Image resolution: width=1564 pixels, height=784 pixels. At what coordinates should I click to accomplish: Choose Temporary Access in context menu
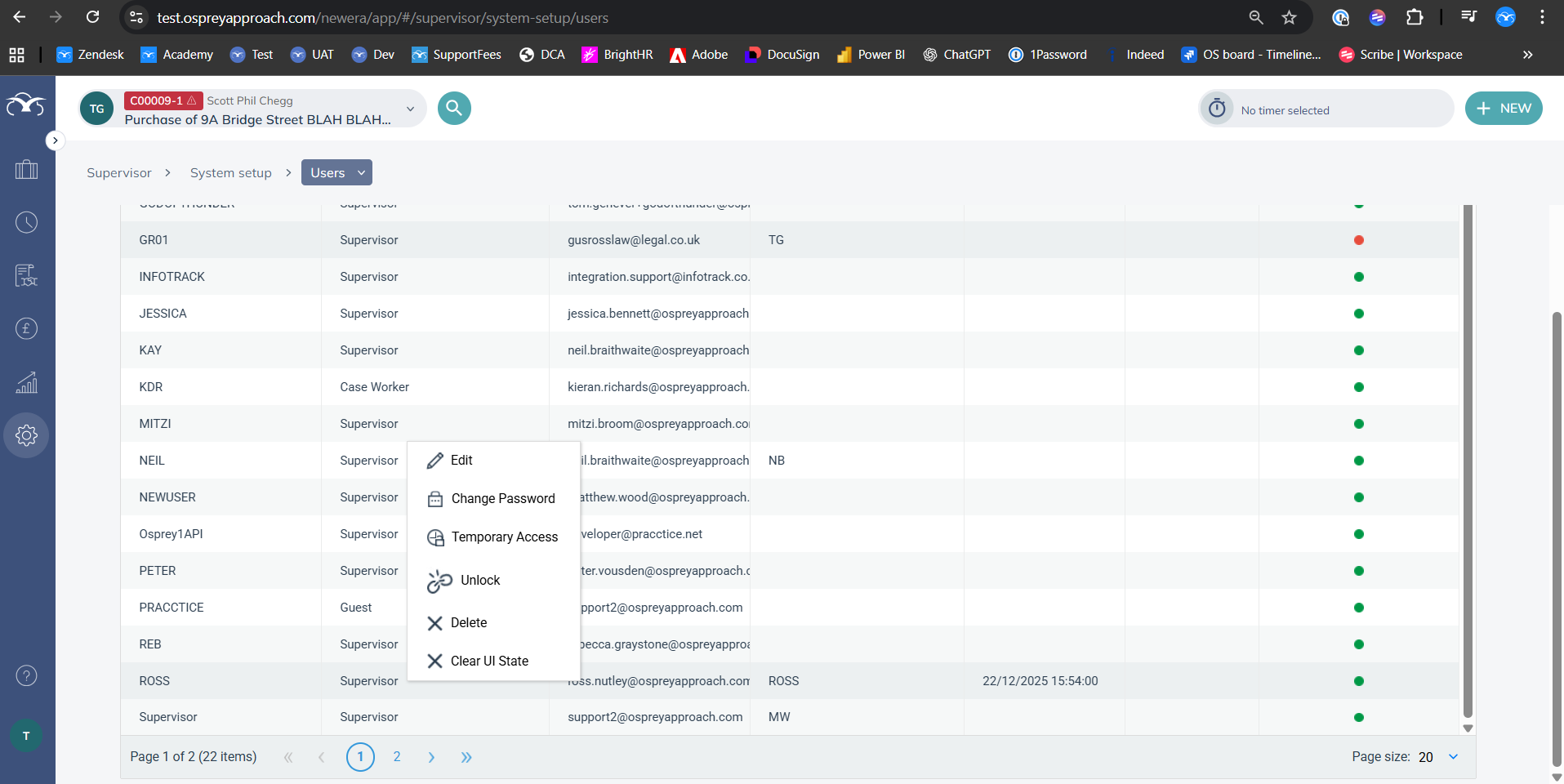click(504, 537)
